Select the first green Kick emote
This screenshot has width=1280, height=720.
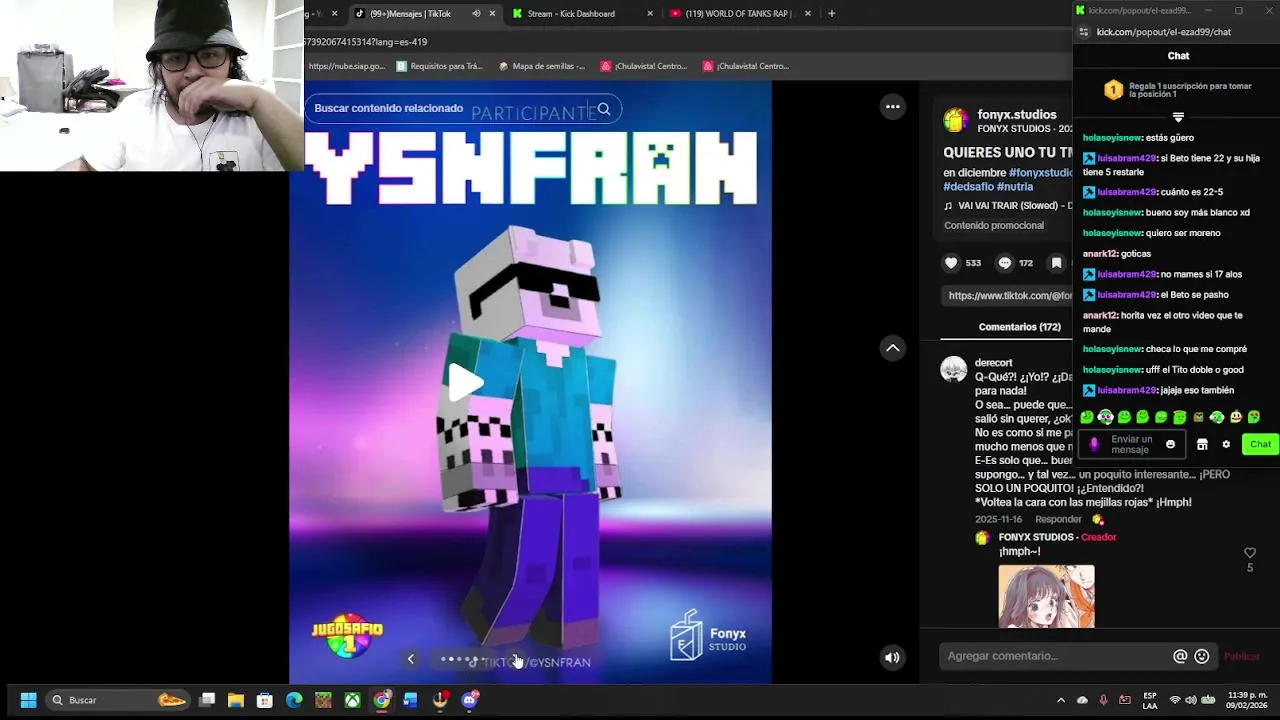(1087, 417)
